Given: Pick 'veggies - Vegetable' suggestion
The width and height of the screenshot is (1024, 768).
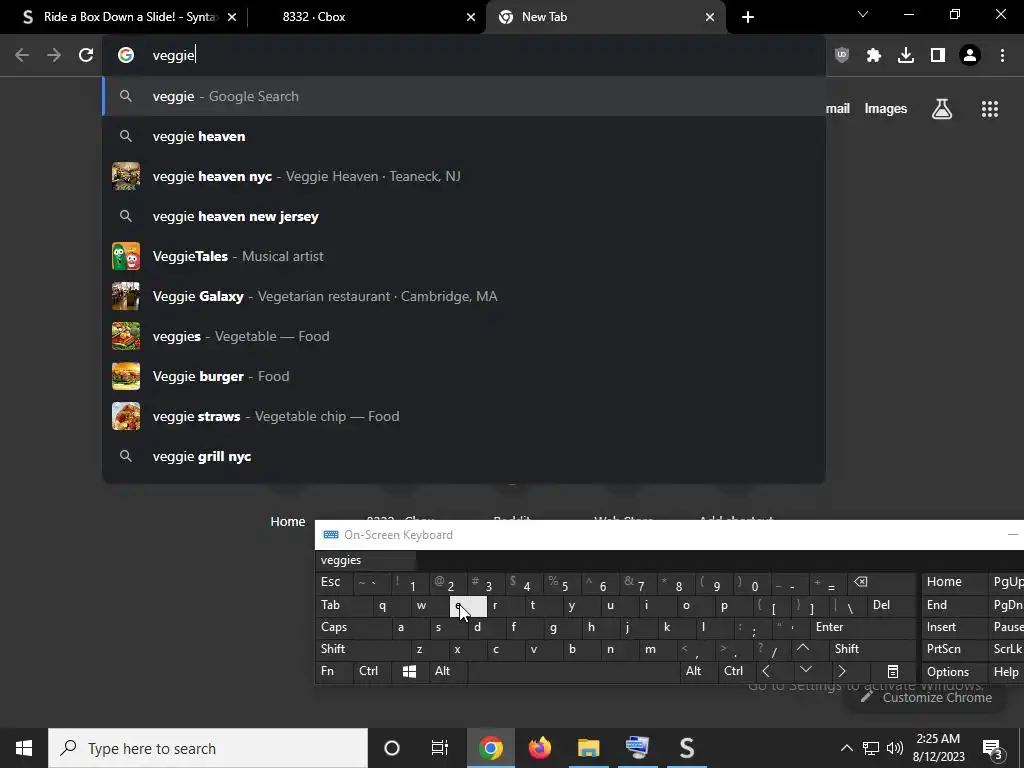Looking at the screenshot, I should [464, 336].
